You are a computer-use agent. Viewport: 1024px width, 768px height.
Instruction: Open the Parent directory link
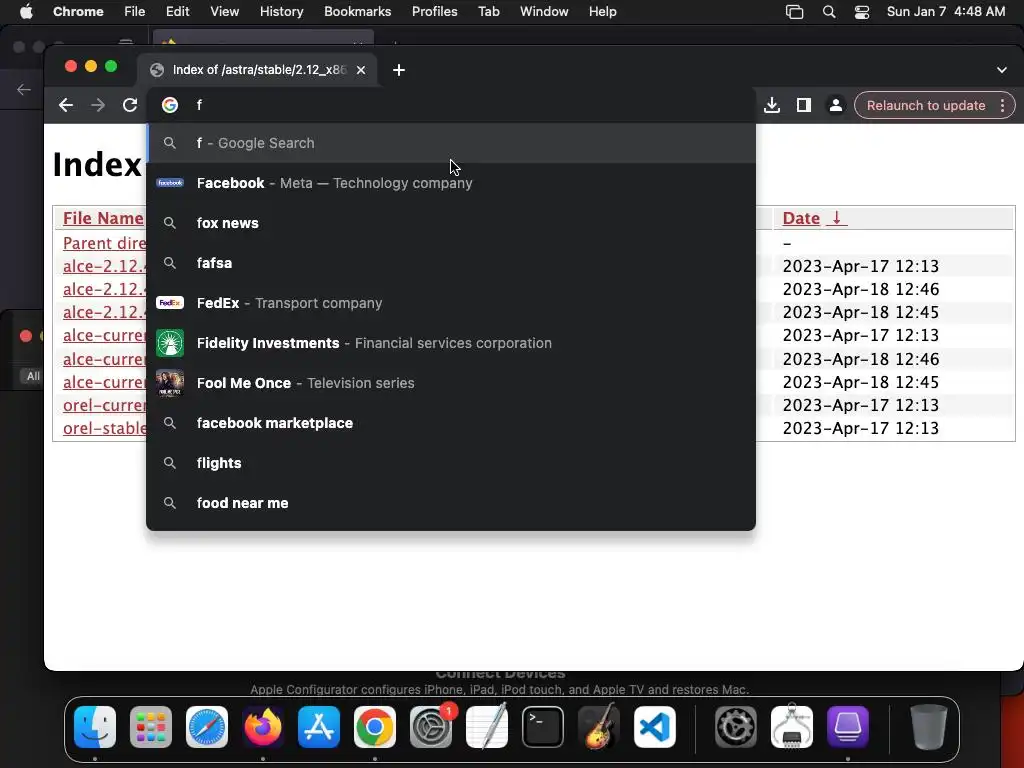pyautogui.click(x=104, y=243)
